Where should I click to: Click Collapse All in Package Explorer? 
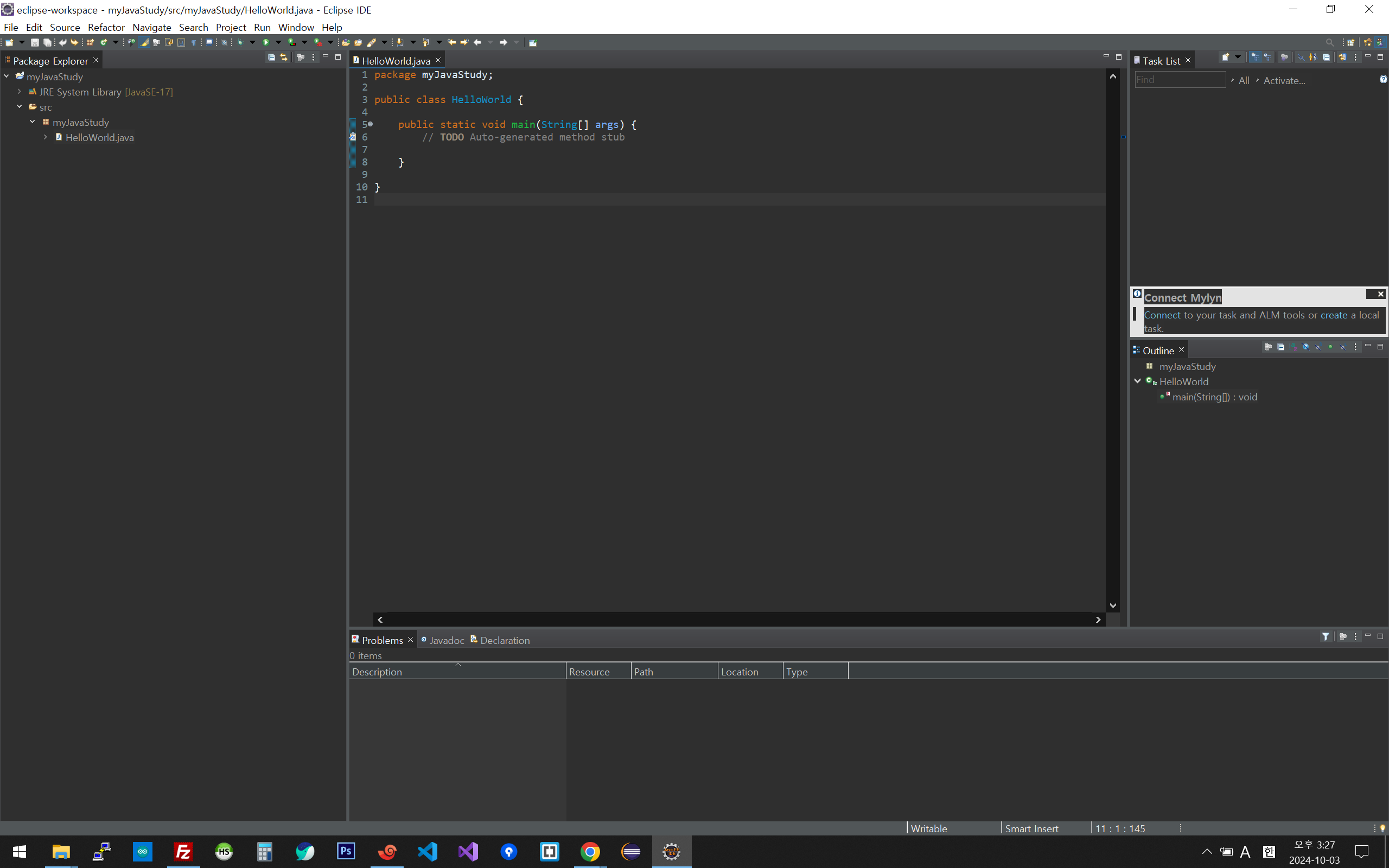pos(271,58)
